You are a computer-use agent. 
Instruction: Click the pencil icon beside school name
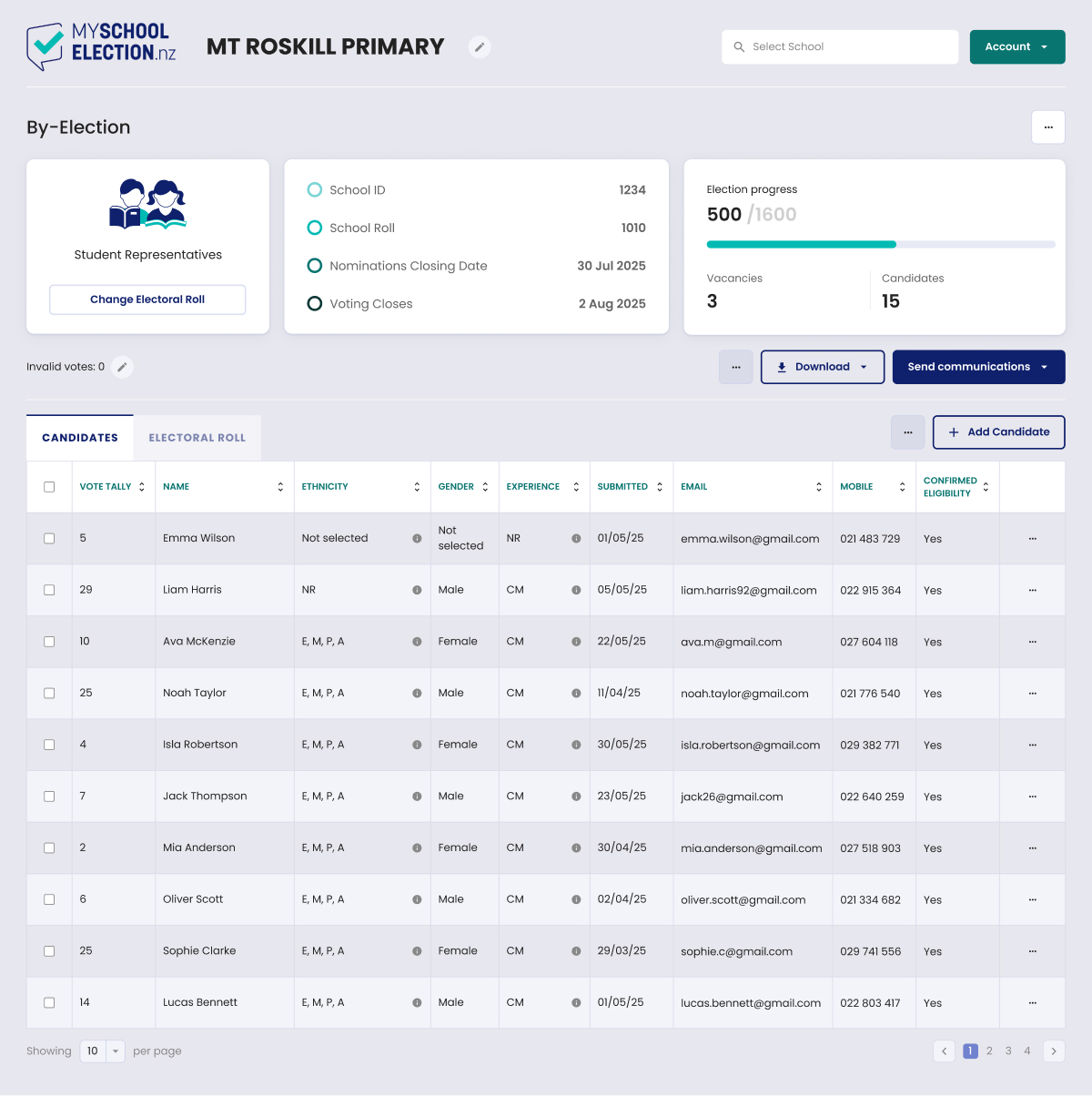pyautogui.click(x=480, y=46)
